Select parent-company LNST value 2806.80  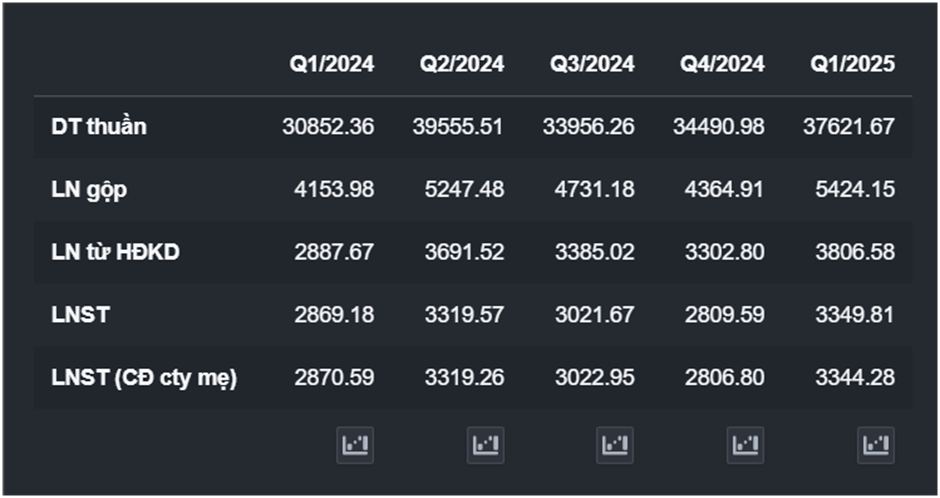pyautogui.click(x=724, y=378)
